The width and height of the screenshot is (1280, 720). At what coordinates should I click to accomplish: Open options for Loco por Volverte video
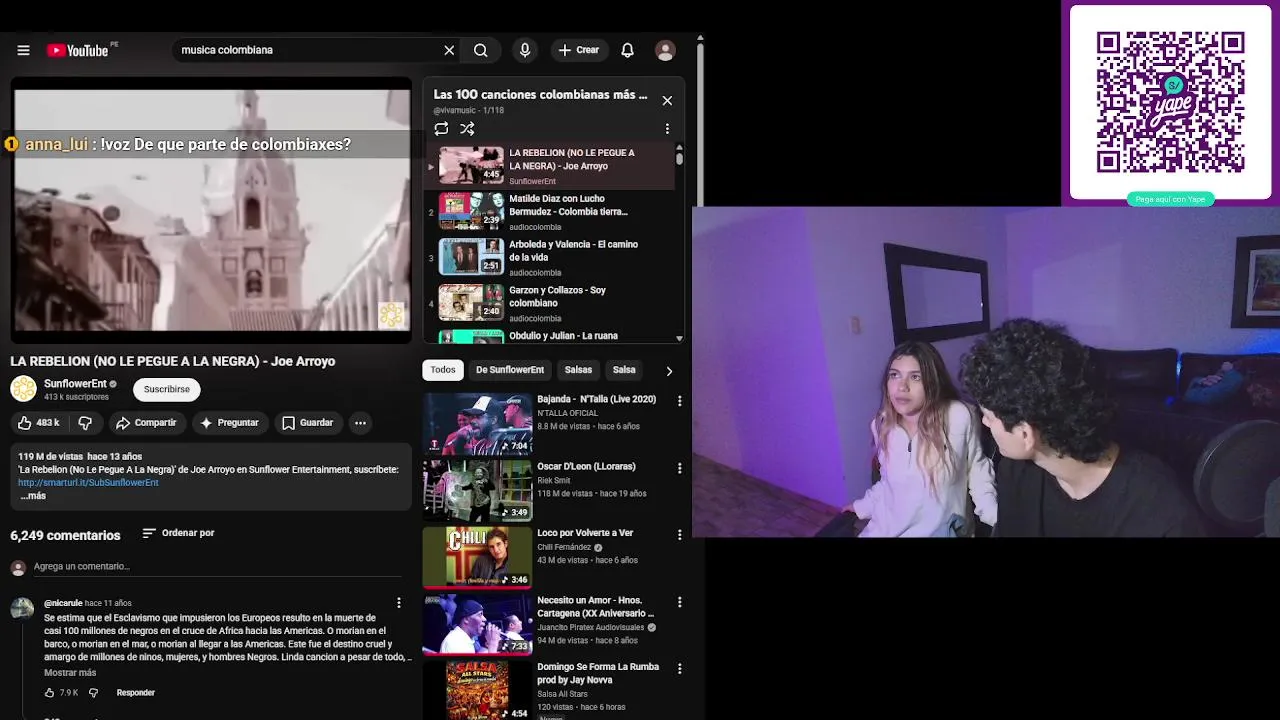[x=679, y=535]
